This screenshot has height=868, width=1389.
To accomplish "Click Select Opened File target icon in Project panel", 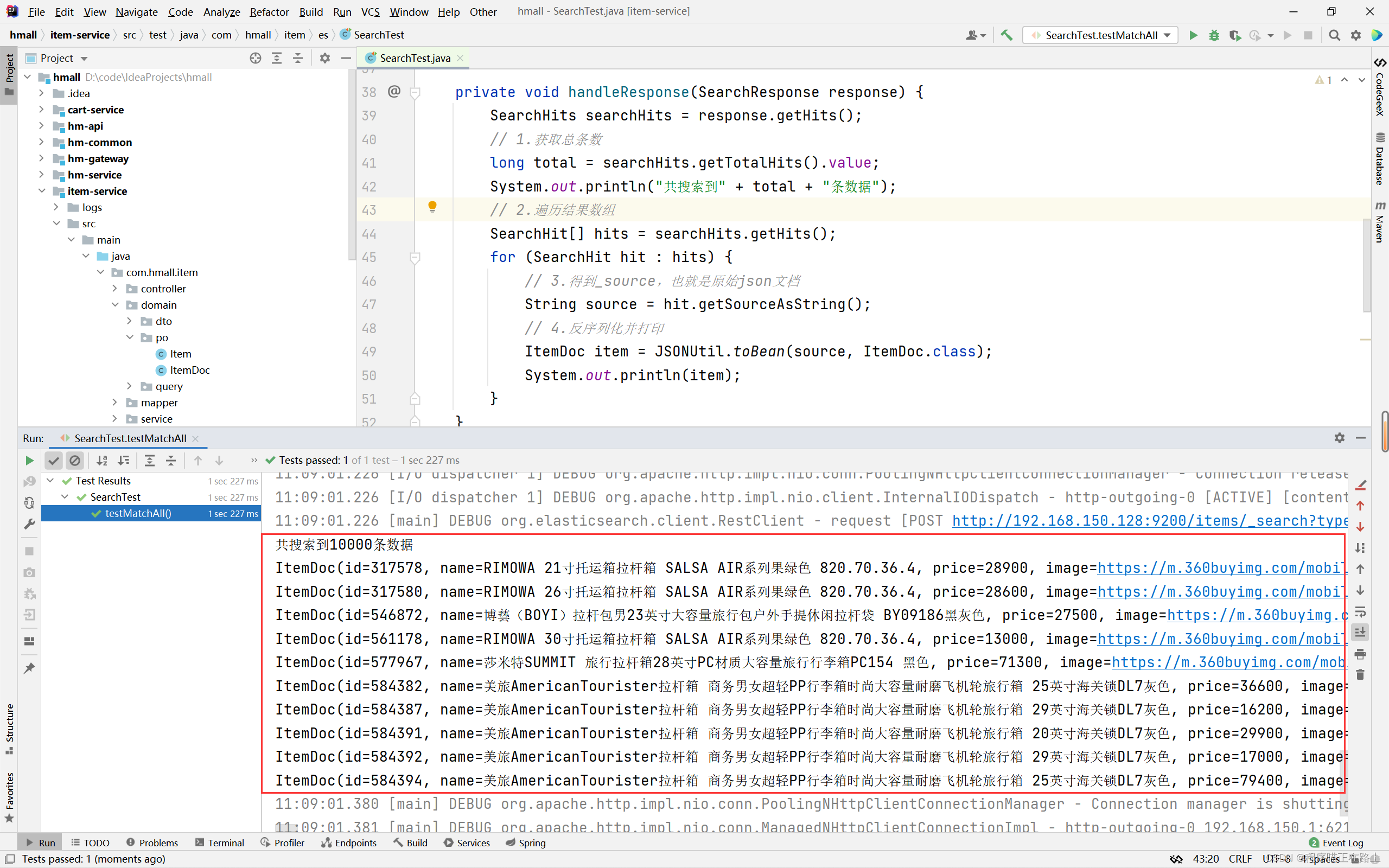I will pos(256,58).
